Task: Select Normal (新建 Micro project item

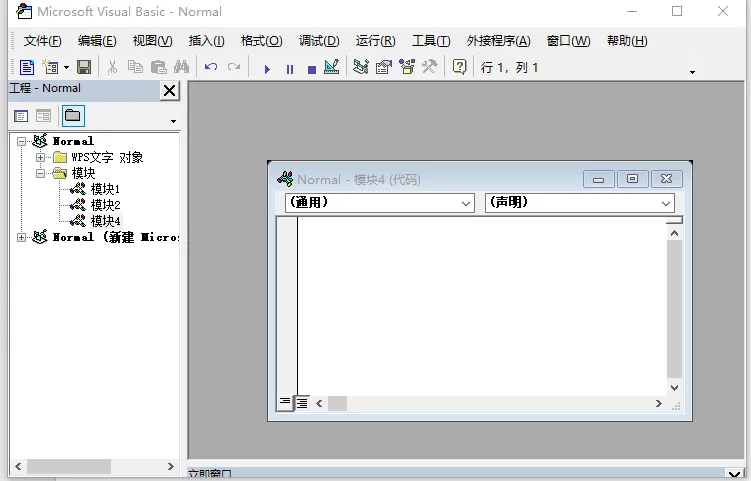Action: [115, 237]
